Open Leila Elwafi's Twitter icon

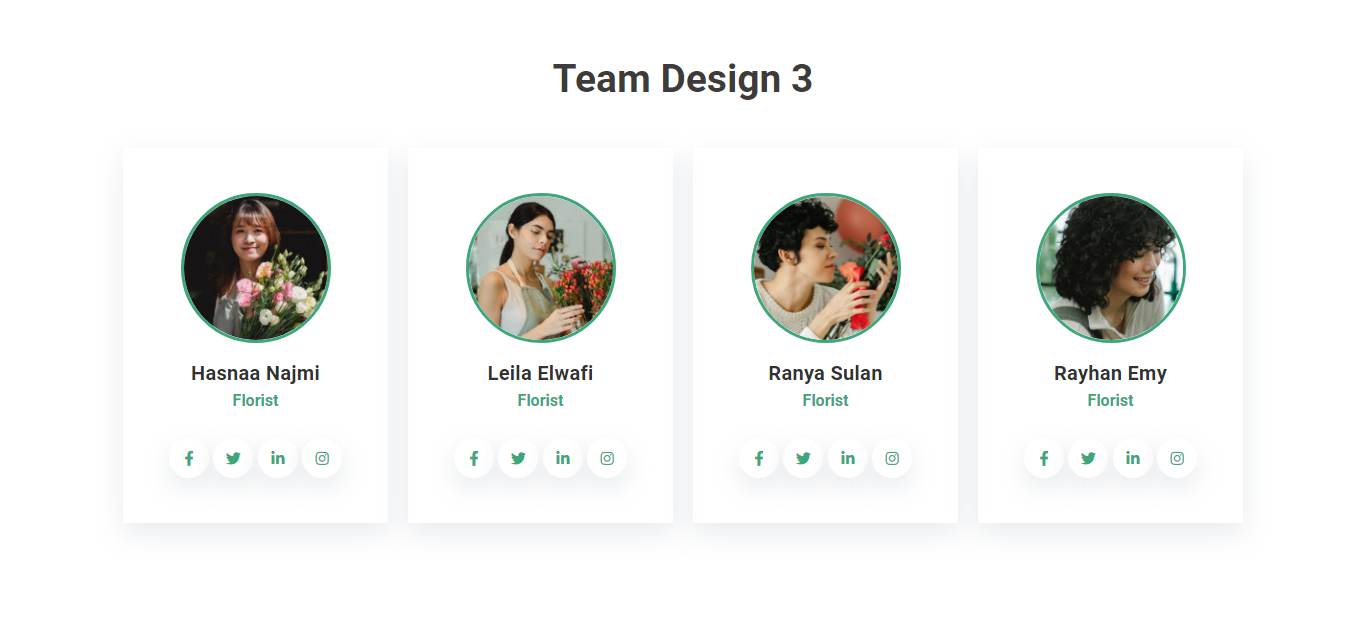coord(518,459)
